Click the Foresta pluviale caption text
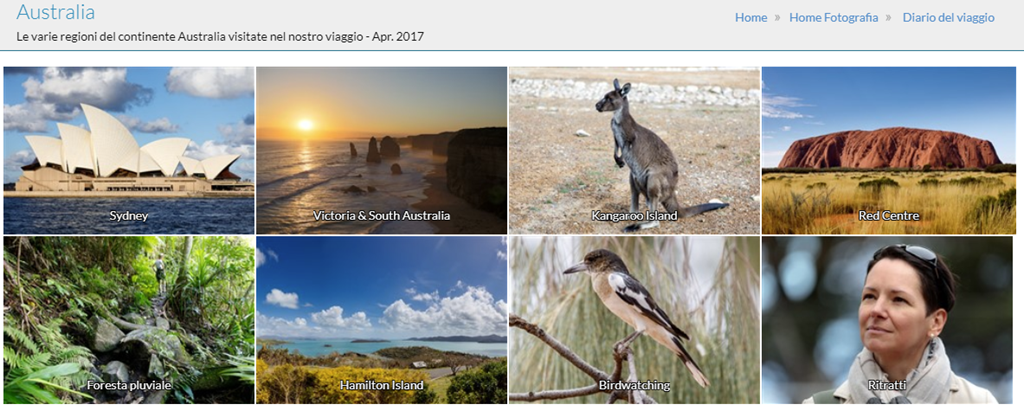The width and height of the screenshot is (1024, 417). coord(129,385)
